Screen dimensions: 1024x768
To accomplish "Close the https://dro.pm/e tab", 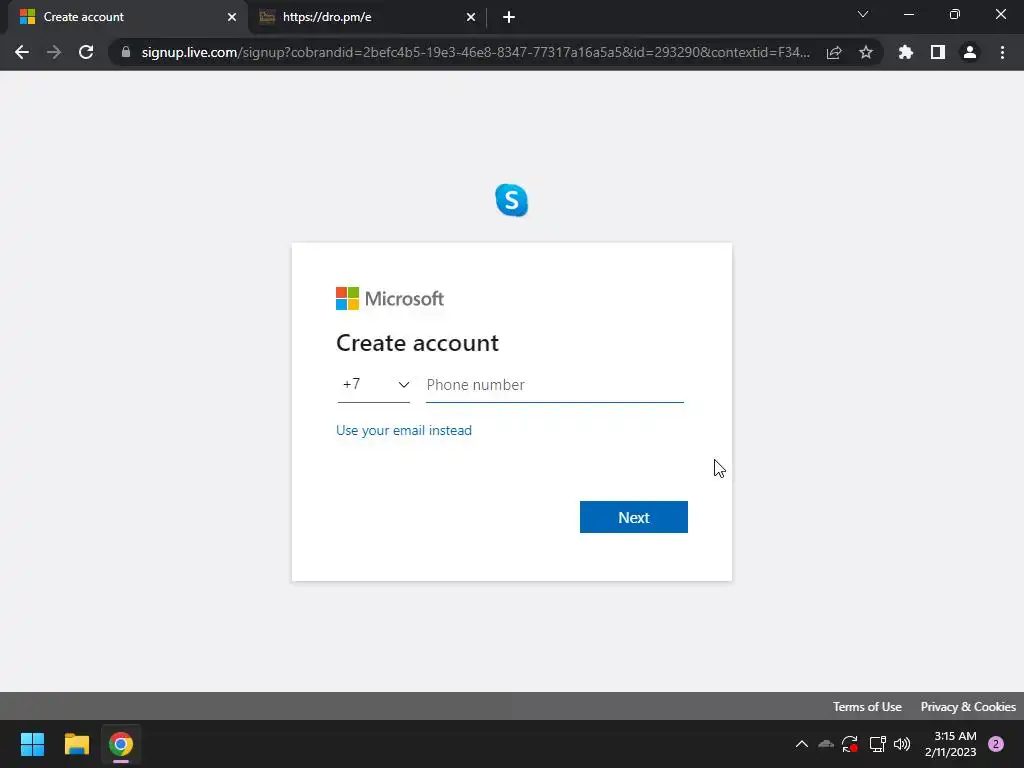I will pyautogui.click(x=471, y=17).
